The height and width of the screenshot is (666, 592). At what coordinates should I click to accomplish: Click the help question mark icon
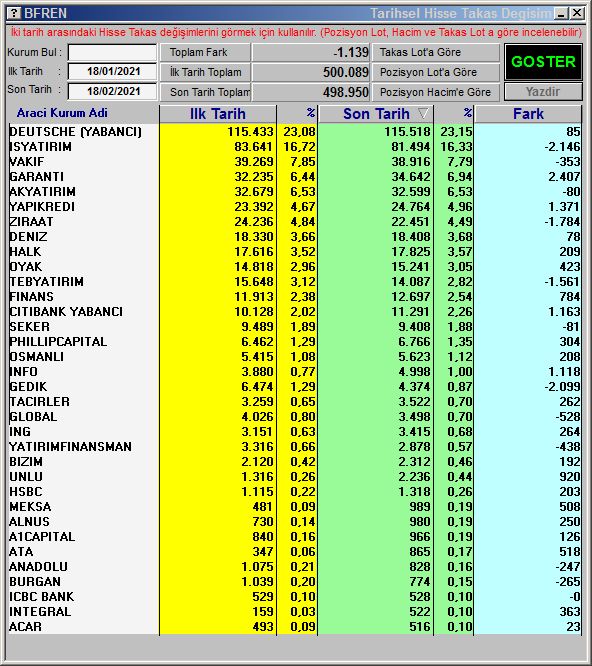click(14, 13)
